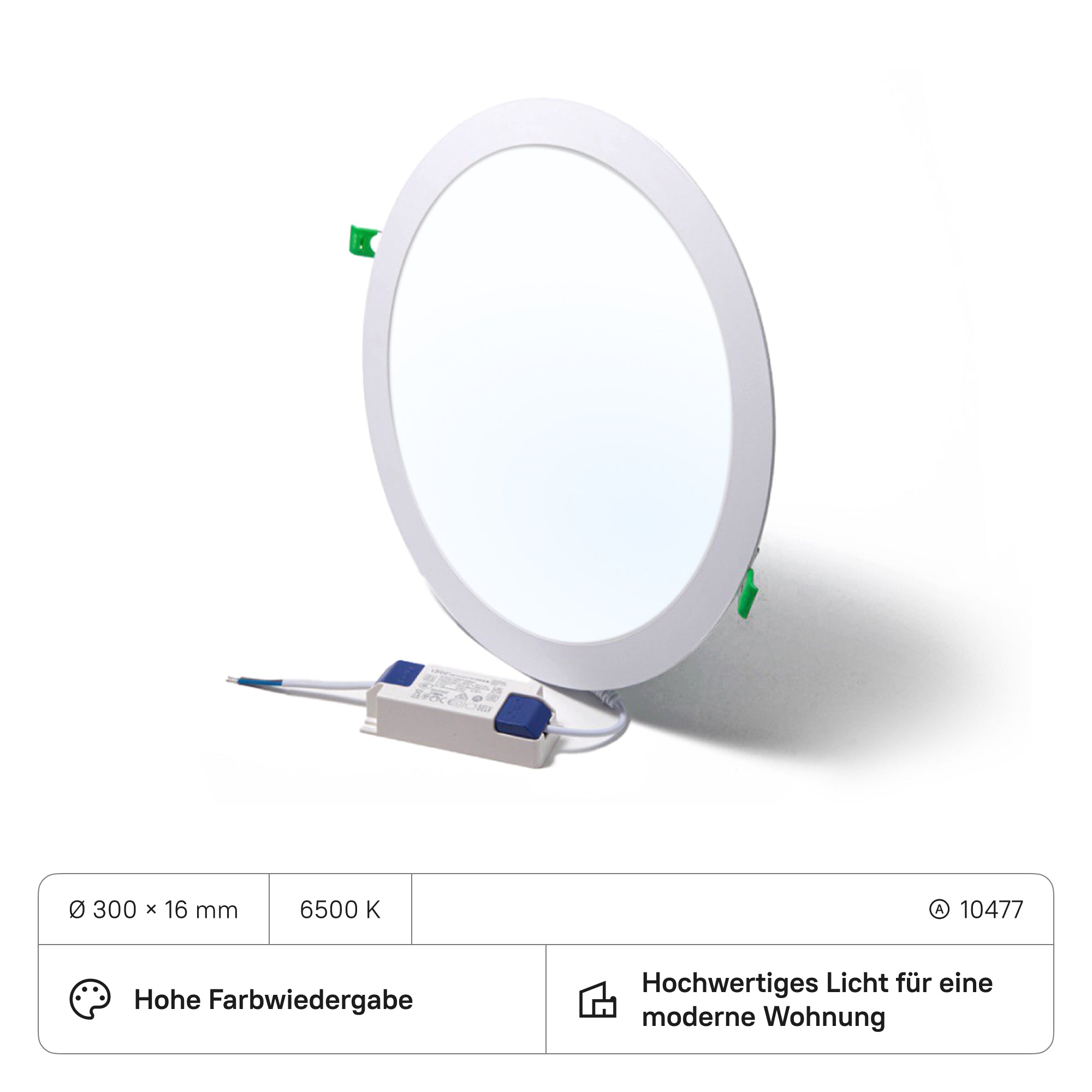Image resolution: width=1092 pixels, height=1092 pixels.
Task: Click the empty middle cell of spec table
Action: [667, 910]
